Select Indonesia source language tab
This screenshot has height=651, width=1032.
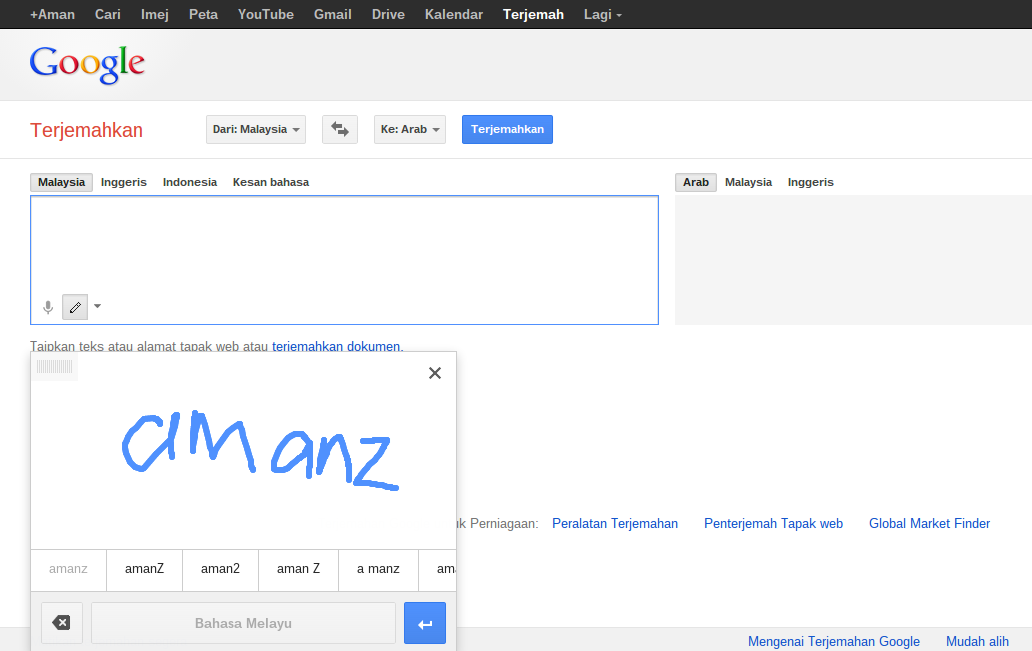pos(190,182)
